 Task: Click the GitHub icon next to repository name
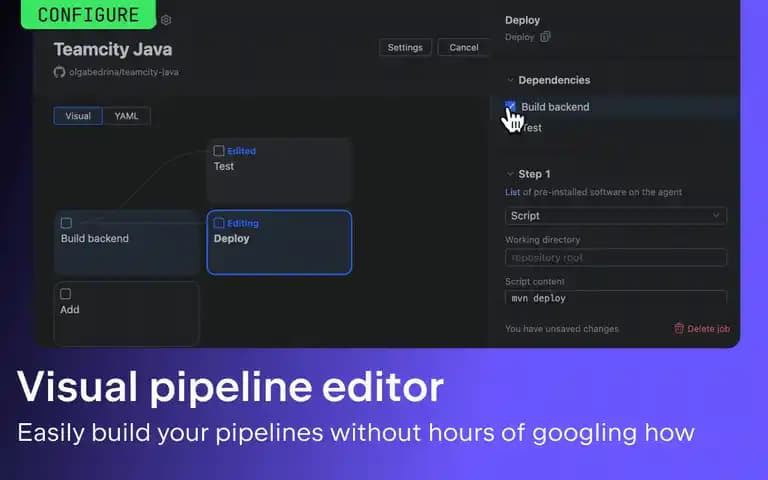59,72
